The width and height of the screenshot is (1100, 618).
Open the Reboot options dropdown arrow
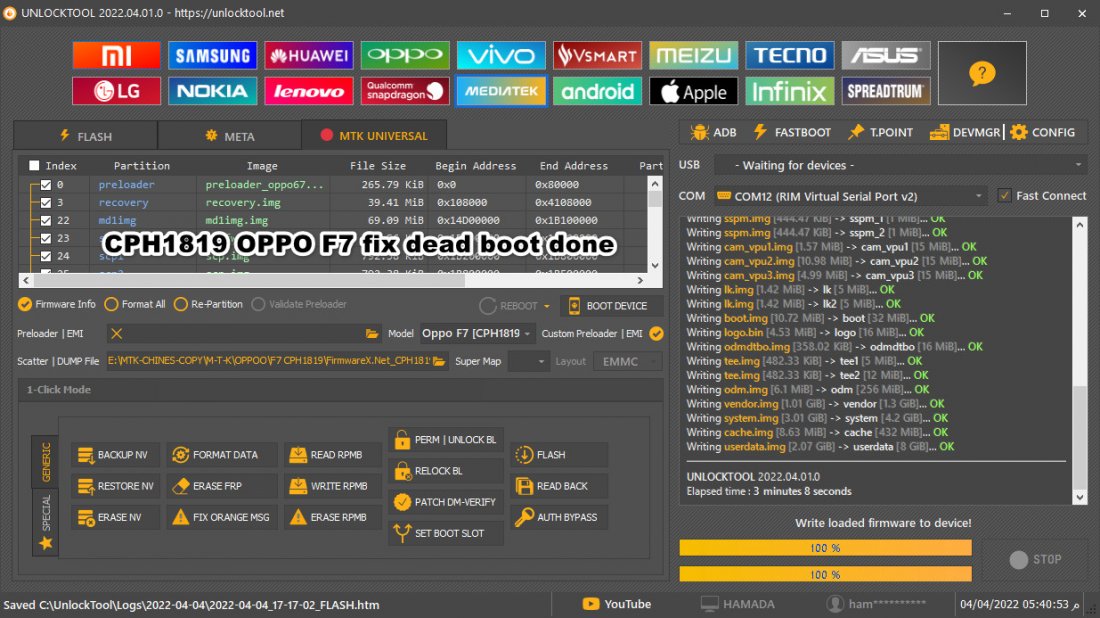click(546, 306)
